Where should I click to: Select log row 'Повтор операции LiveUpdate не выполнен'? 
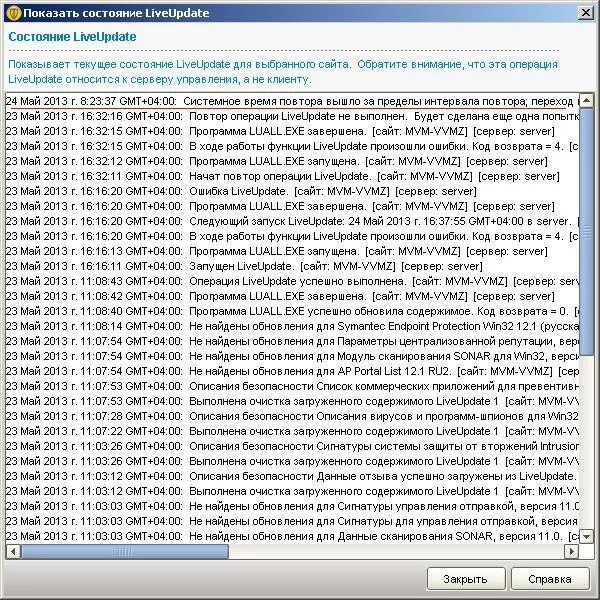[x=292, y=116]
